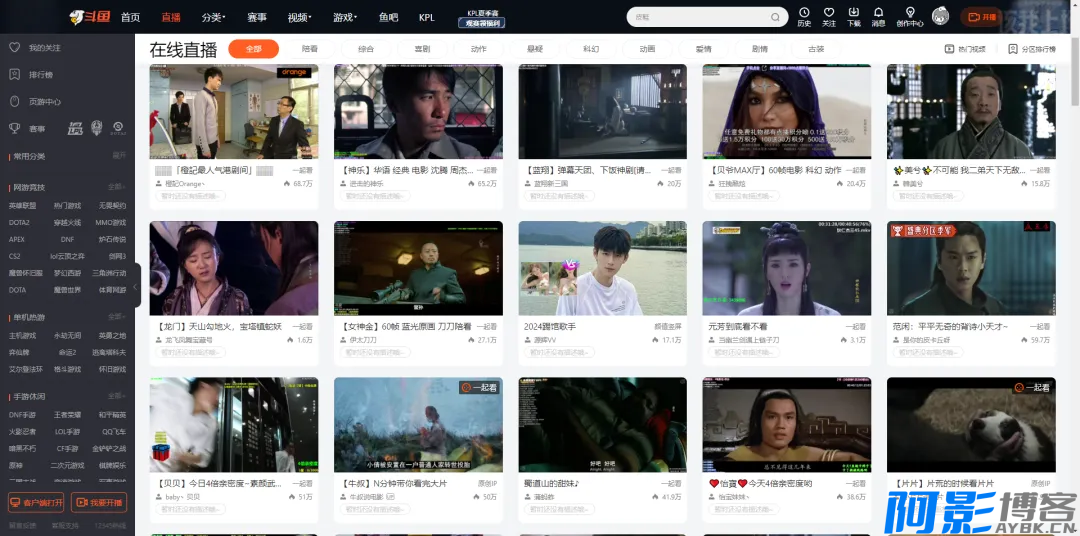This screenshot has height=536, width=1080.
Task: Open the 炉石传说 category link
Action: tap(112, 239)
